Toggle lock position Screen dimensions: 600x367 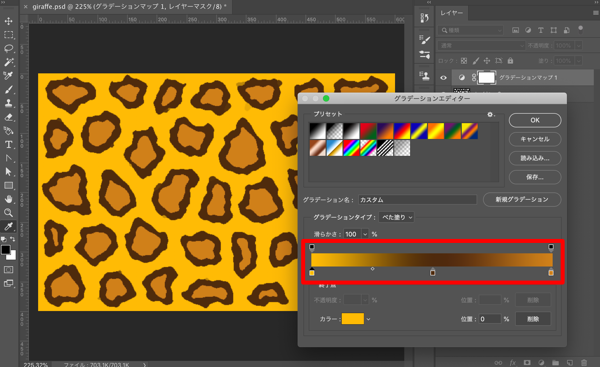click(x=487, y=60)
